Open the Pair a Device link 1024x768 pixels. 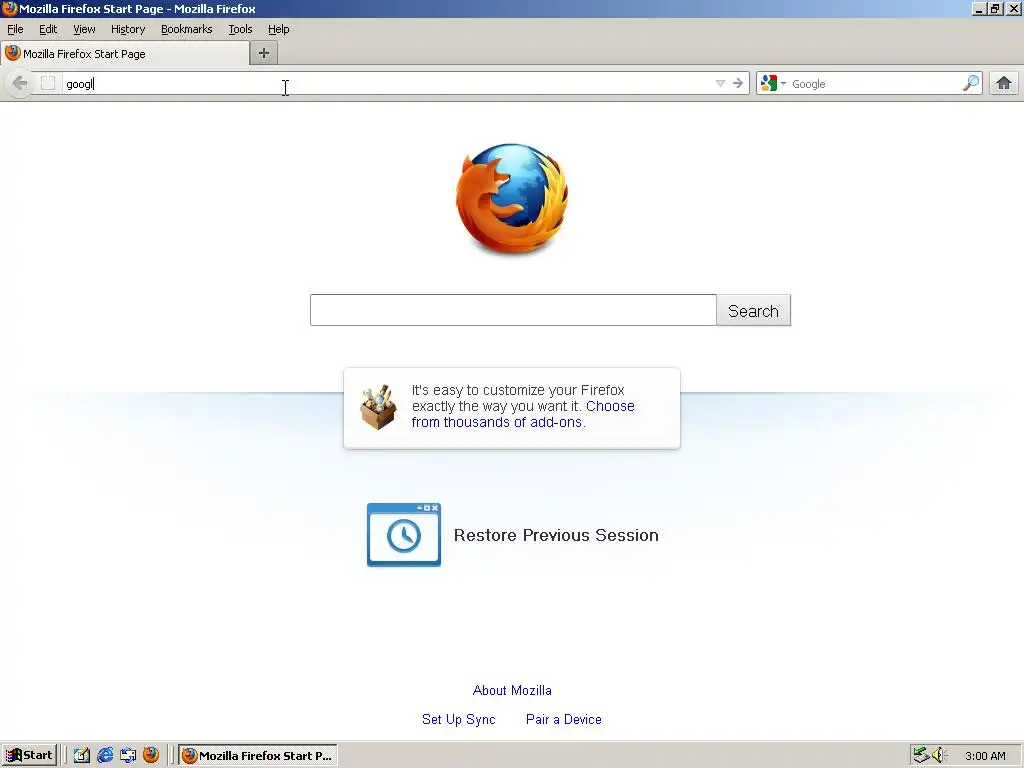(564, 719)
